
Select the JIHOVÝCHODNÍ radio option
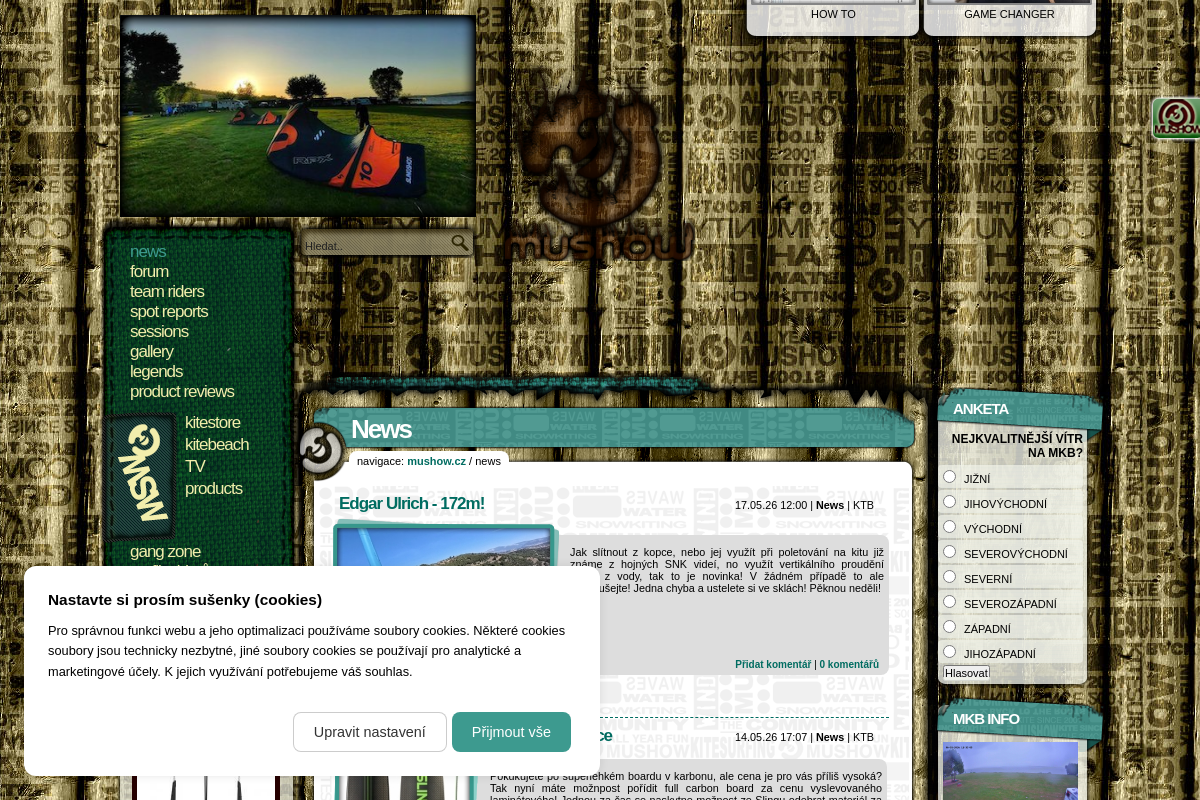coord(950,502)
